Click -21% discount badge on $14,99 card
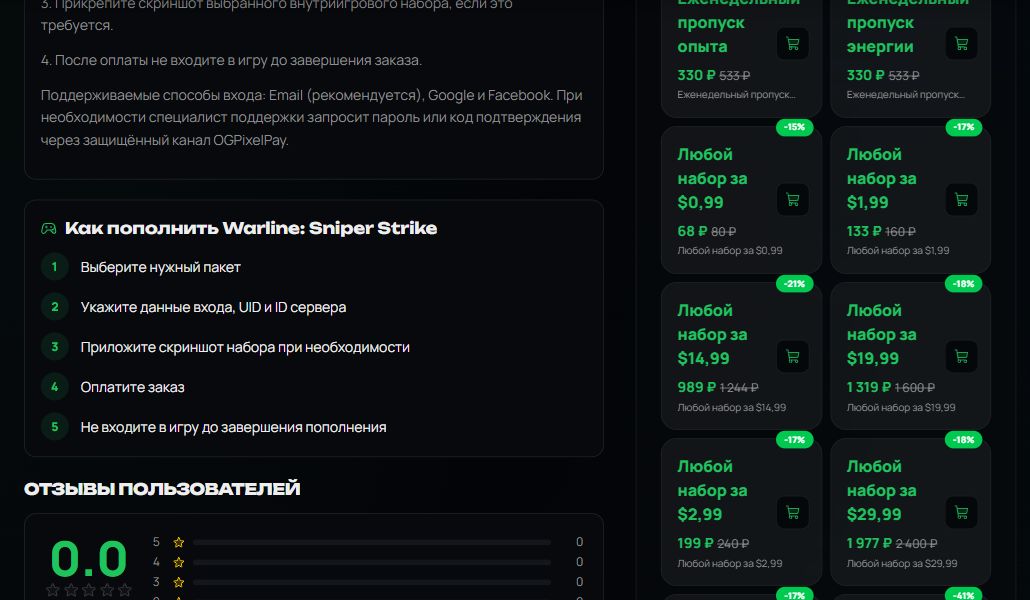 pyautogui.click(x=794, y=284)
